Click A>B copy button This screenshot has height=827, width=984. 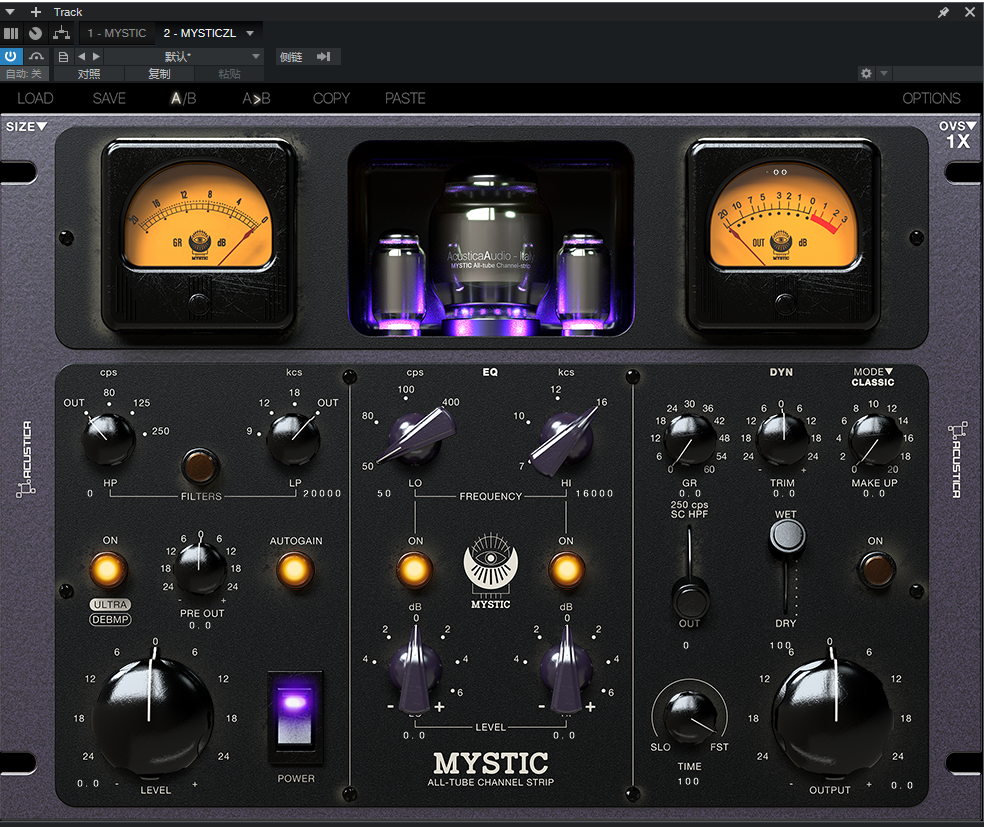click(256, 99)
